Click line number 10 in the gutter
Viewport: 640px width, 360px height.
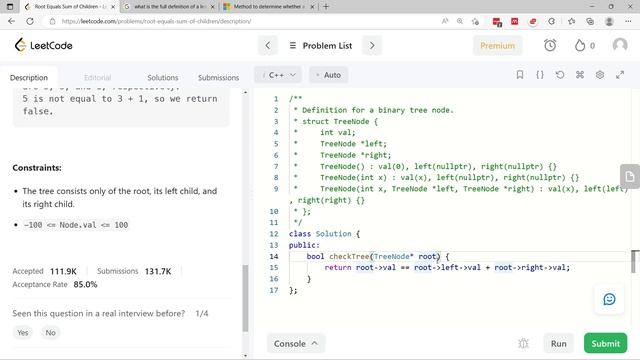274,211
